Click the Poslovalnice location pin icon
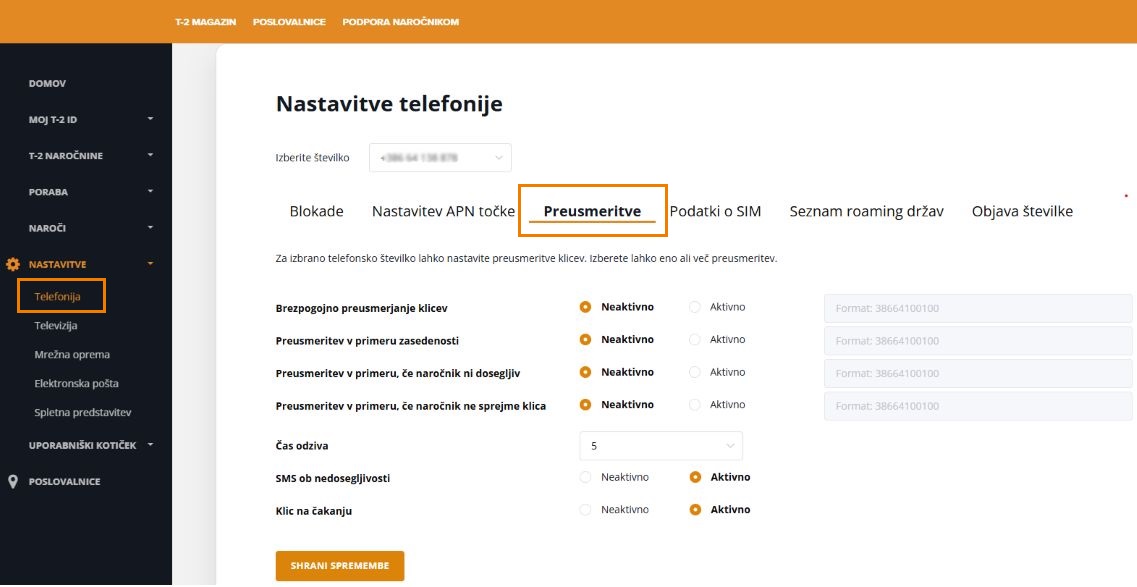 click(13, 481)
